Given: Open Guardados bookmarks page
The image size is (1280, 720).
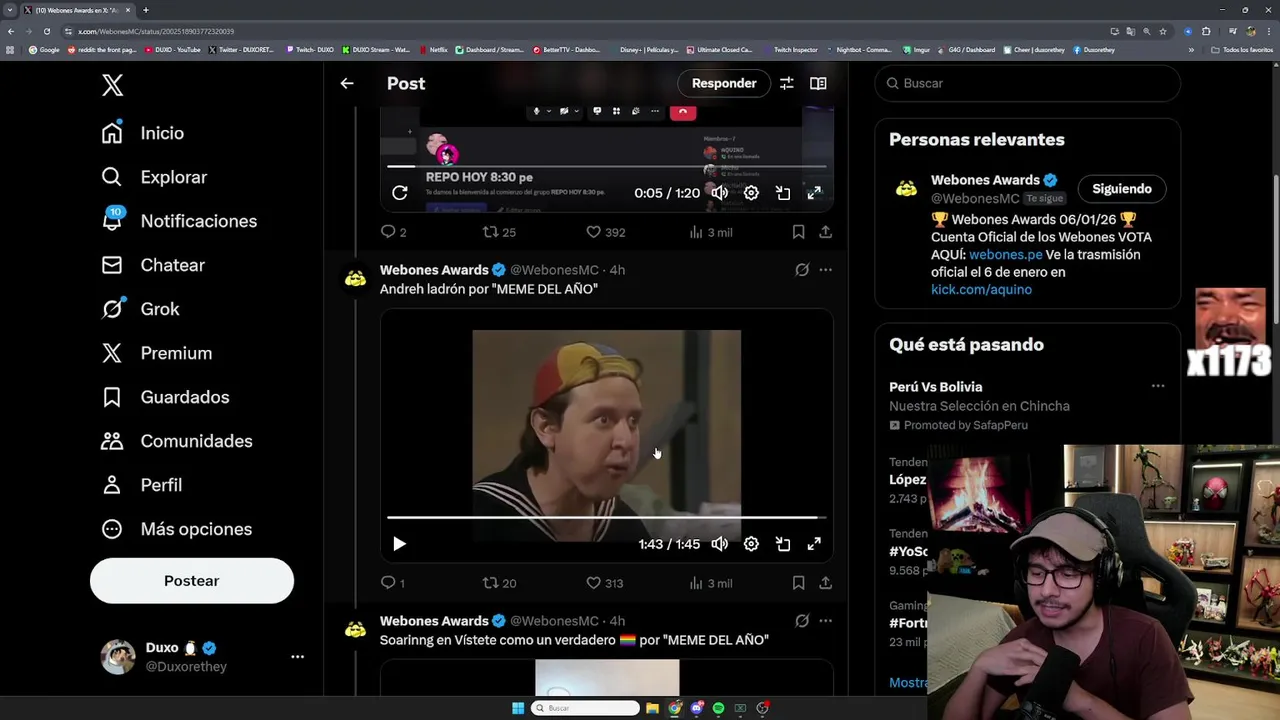Looking at the screenshot, I should tap(165, 397).
